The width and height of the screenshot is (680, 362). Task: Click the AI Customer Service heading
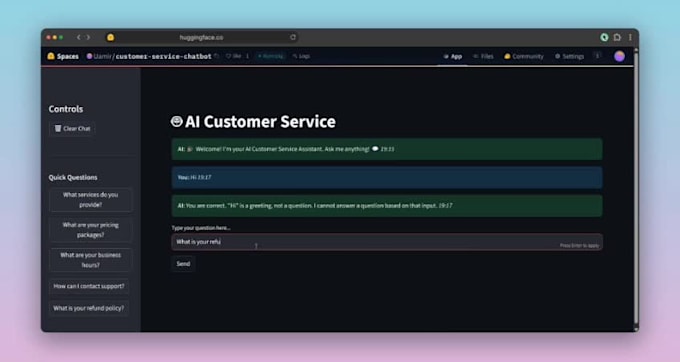(x=260, y=122)
